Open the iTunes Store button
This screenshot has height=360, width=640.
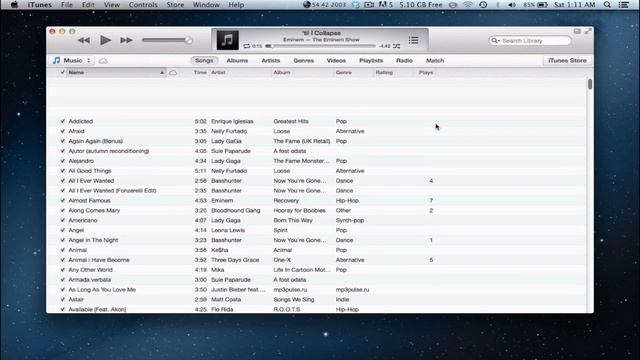[567, 60]
